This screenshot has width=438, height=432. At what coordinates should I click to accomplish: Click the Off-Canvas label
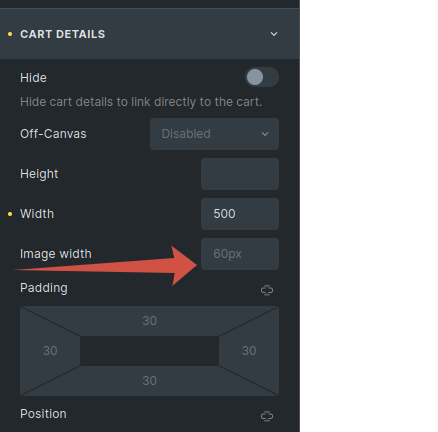click(53, 134)
